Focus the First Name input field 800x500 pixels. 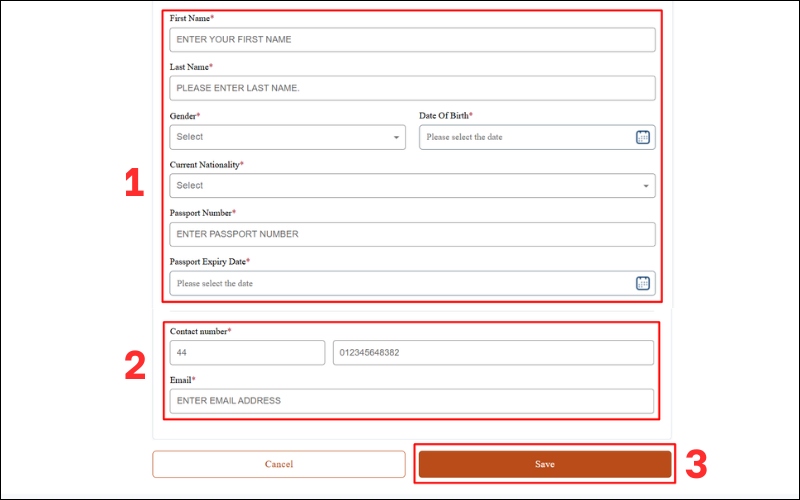click(x=412, y=40)
